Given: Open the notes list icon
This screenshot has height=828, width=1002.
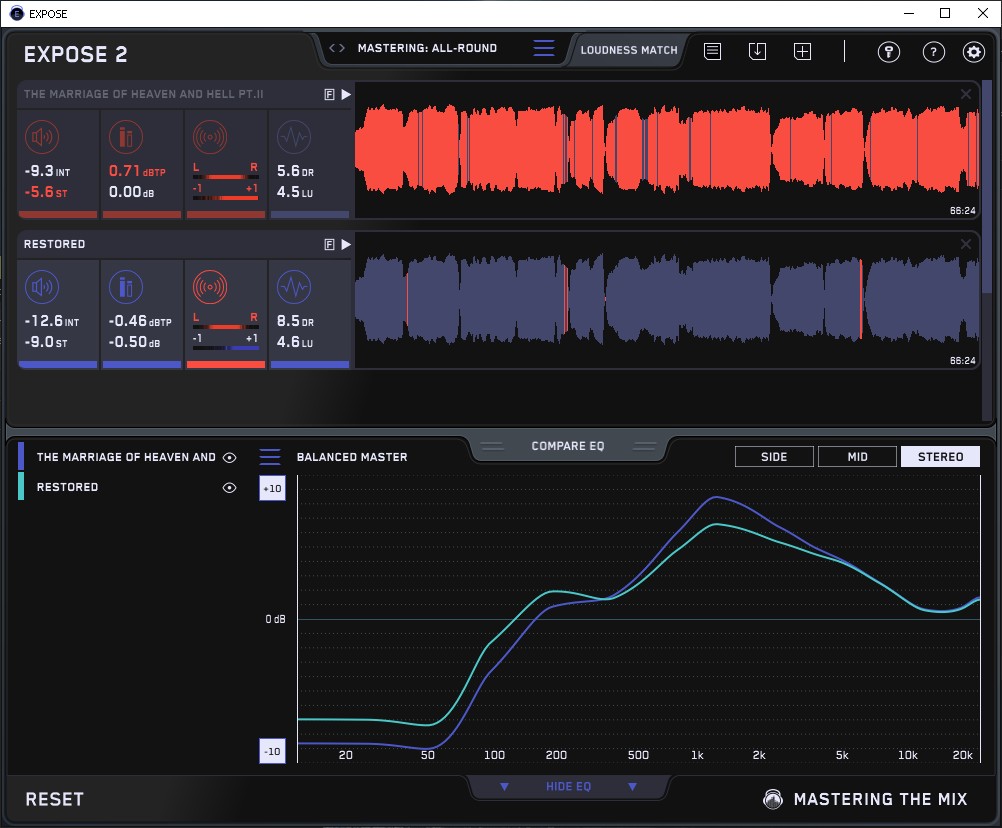Looking at the screenshot, I should 712,51.
